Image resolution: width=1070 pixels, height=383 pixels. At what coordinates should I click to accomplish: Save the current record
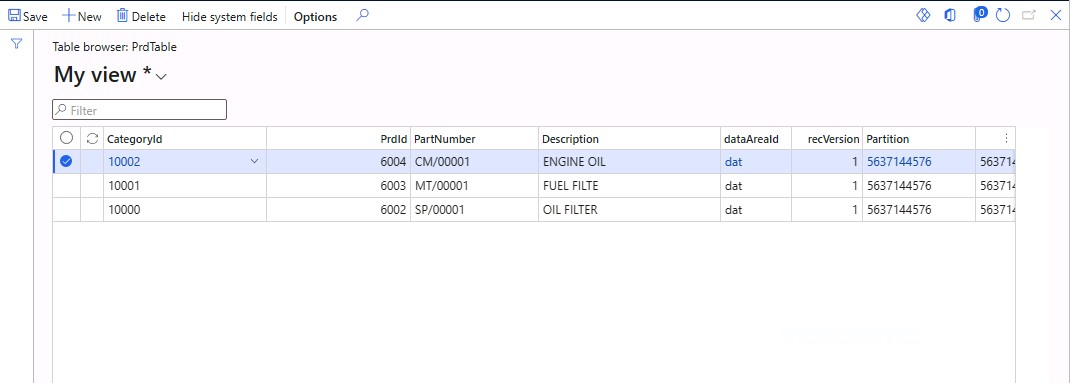tap(27, 16)
